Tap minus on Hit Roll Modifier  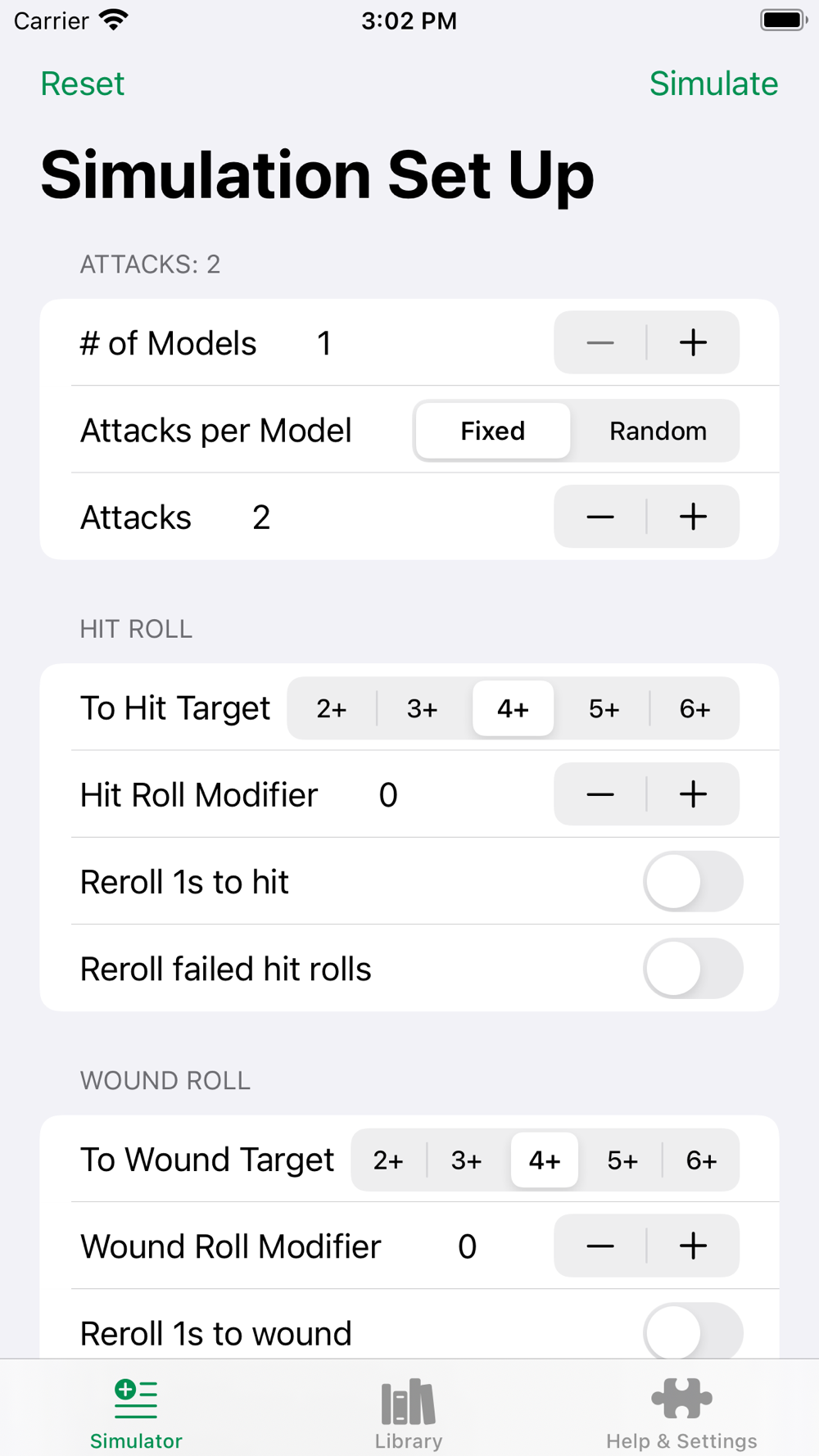(600, 794)
